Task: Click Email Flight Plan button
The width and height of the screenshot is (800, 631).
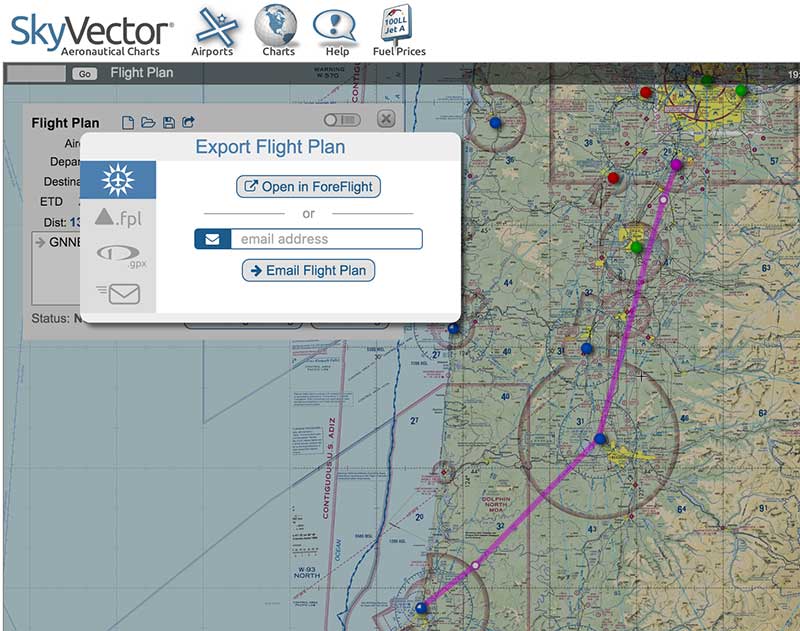Action: (x=308, y=270)
